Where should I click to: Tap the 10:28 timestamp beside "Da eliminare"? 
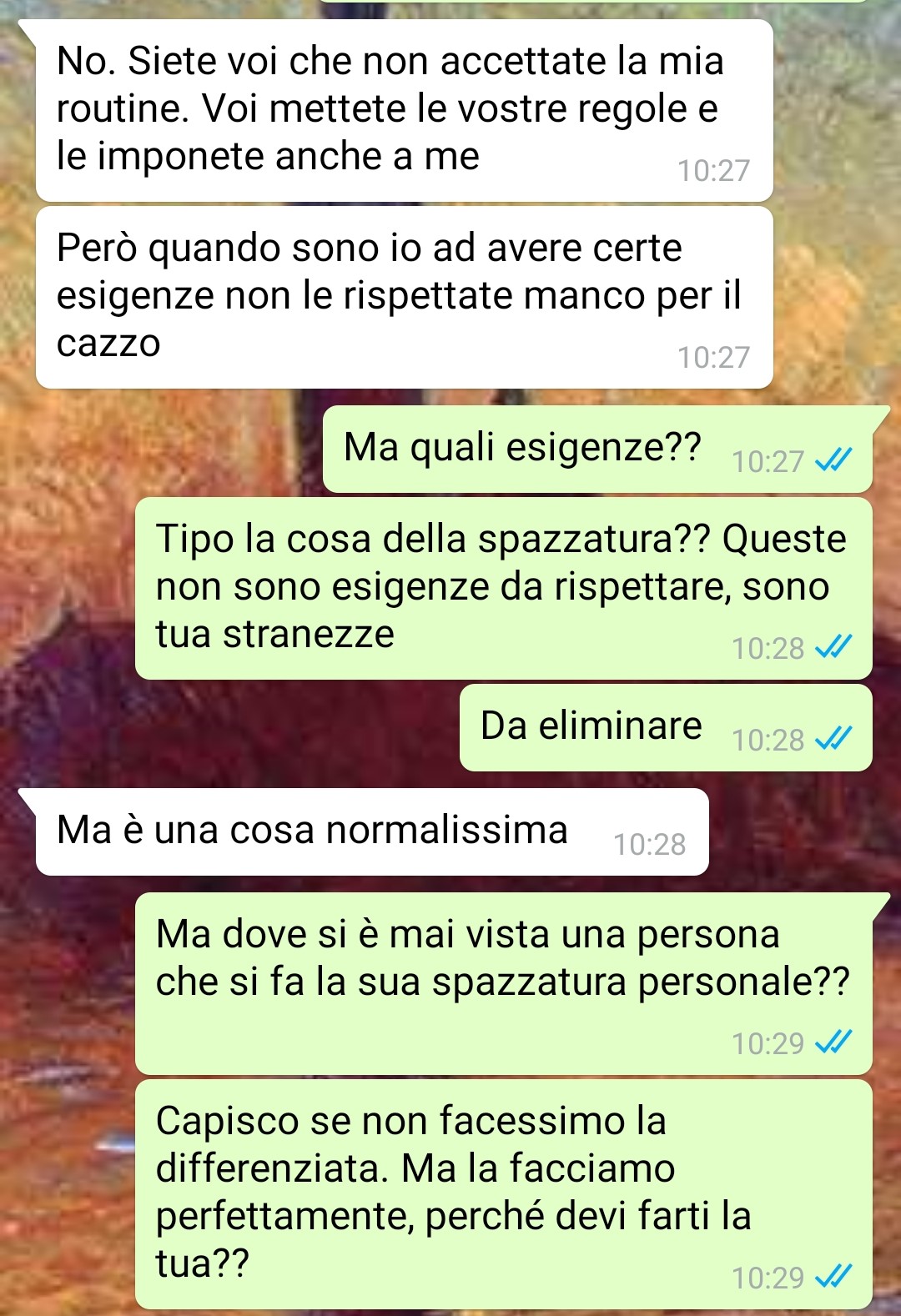click(x=768, y=741)
